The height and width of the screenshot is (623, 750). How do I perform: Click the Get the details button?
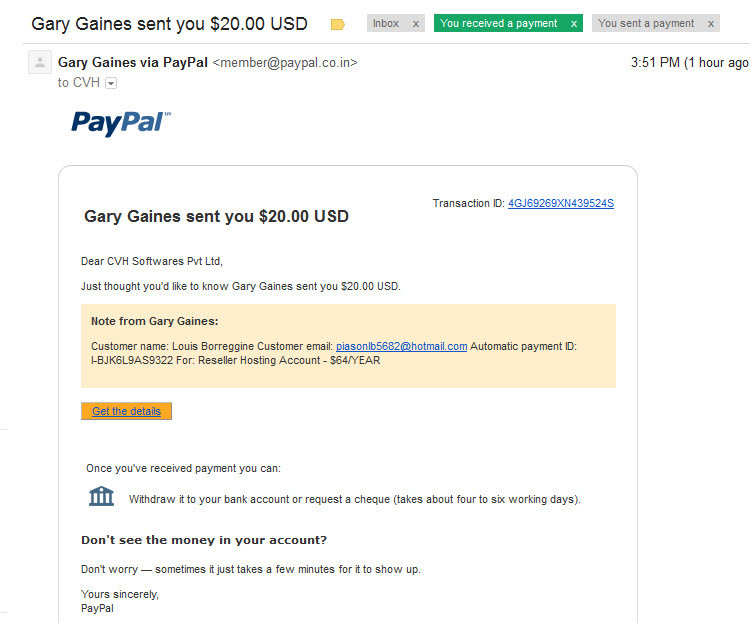tap(126, 411)
